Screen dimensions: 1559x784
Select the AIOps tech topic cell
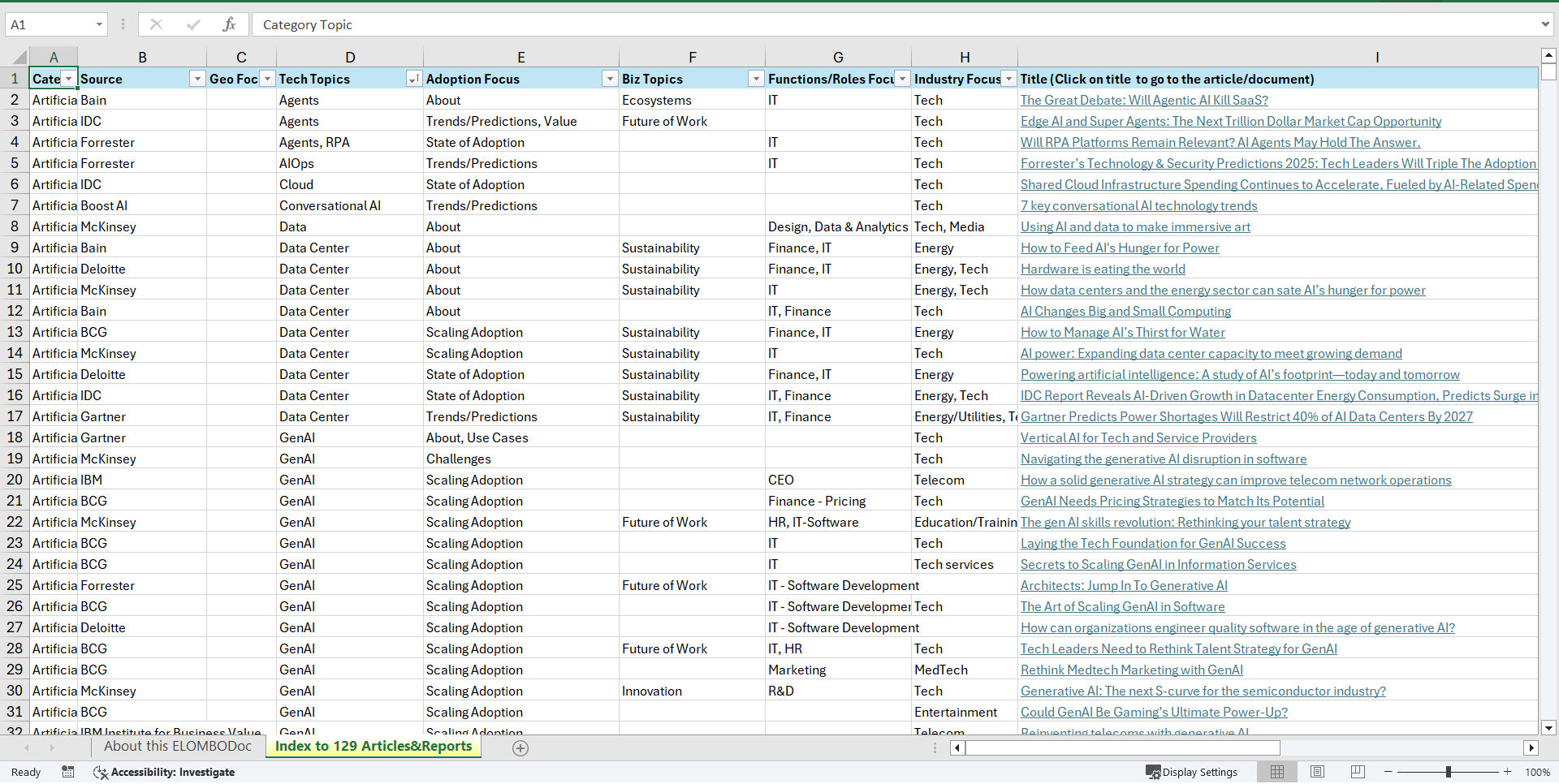tap(349, 163)
